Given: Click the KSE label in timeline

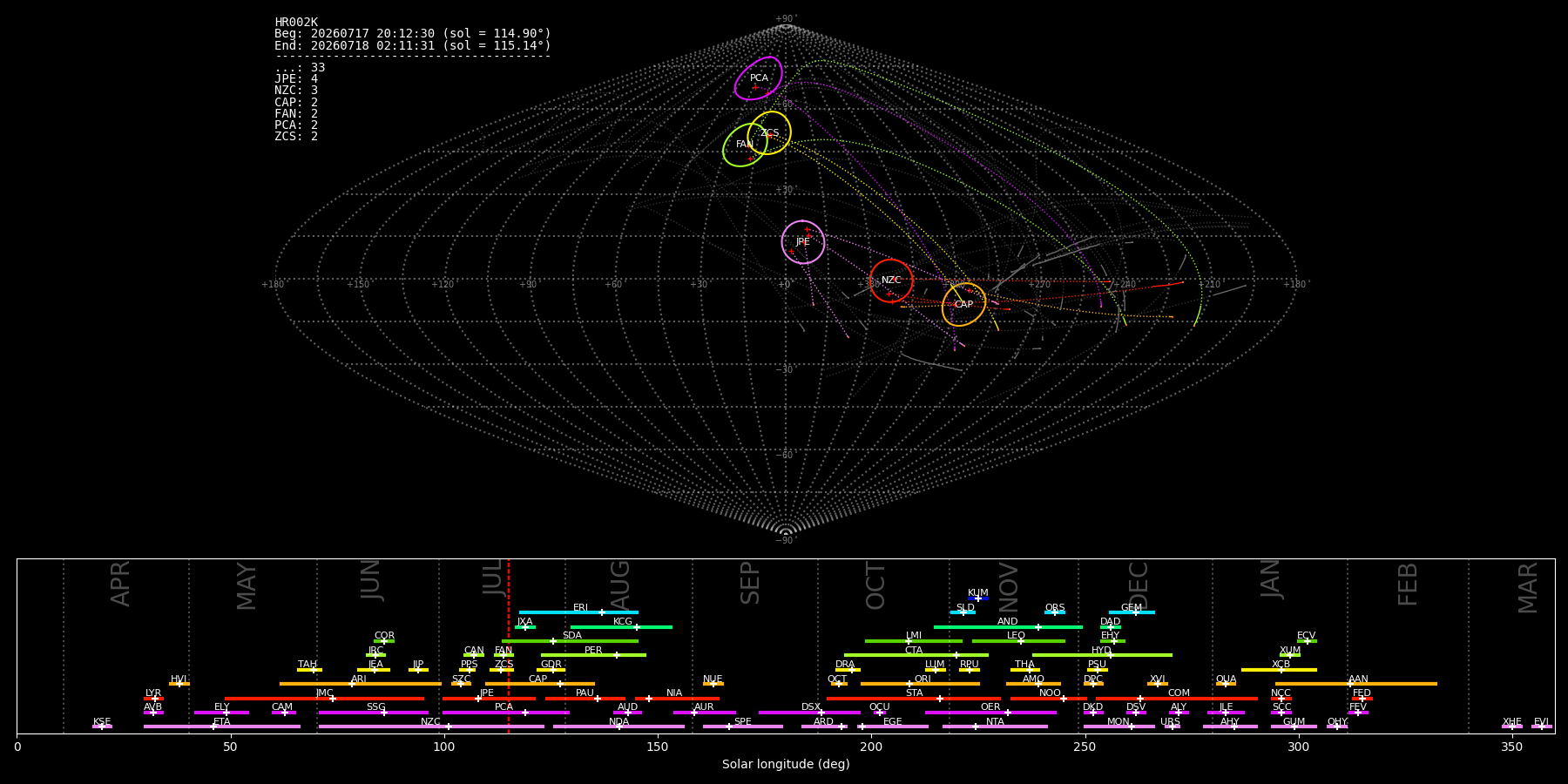Looking at the screenshot, I should (102, 722).
